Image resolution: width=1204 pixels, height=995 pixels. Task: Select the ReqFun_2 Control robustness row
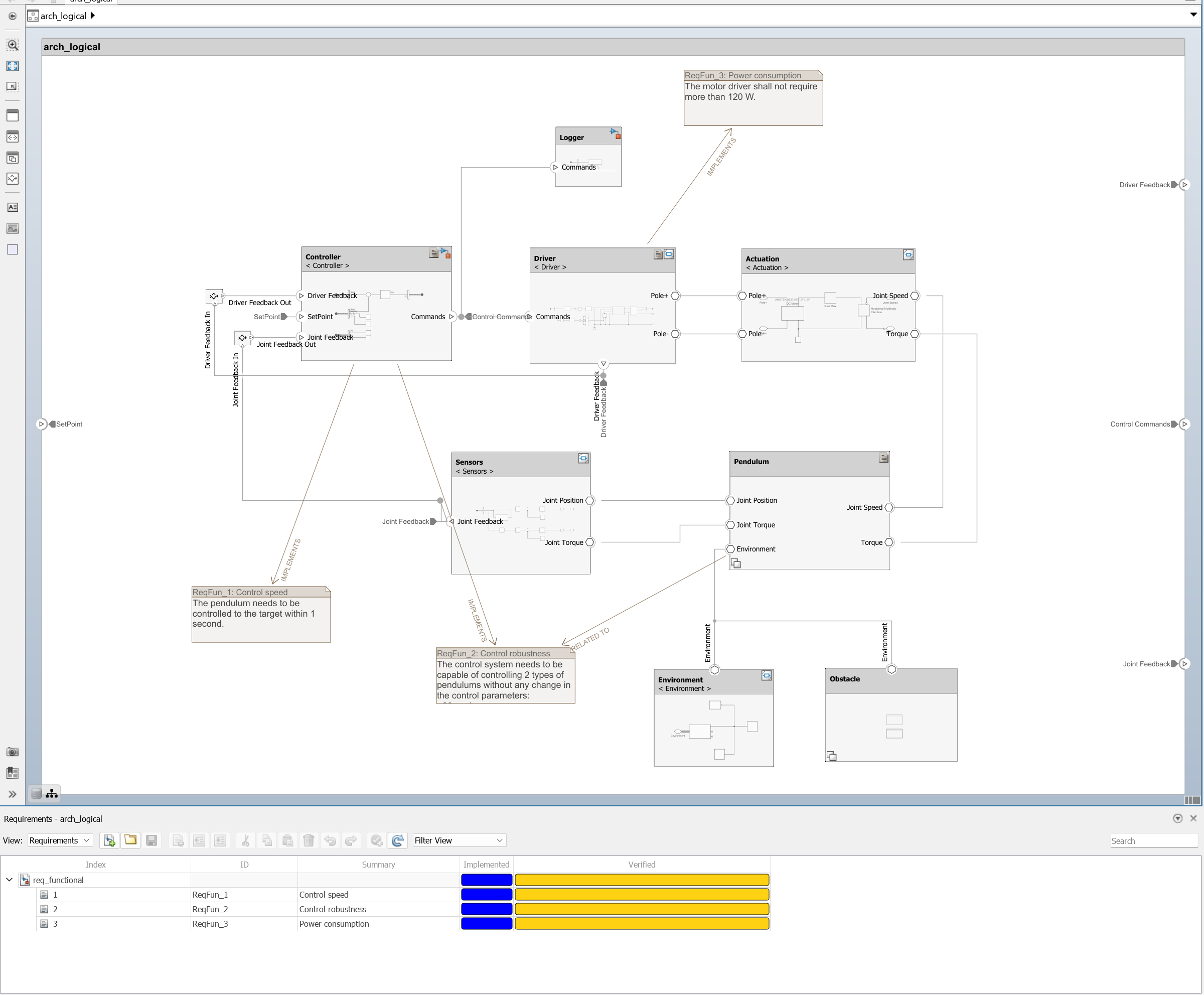point(333,909)
